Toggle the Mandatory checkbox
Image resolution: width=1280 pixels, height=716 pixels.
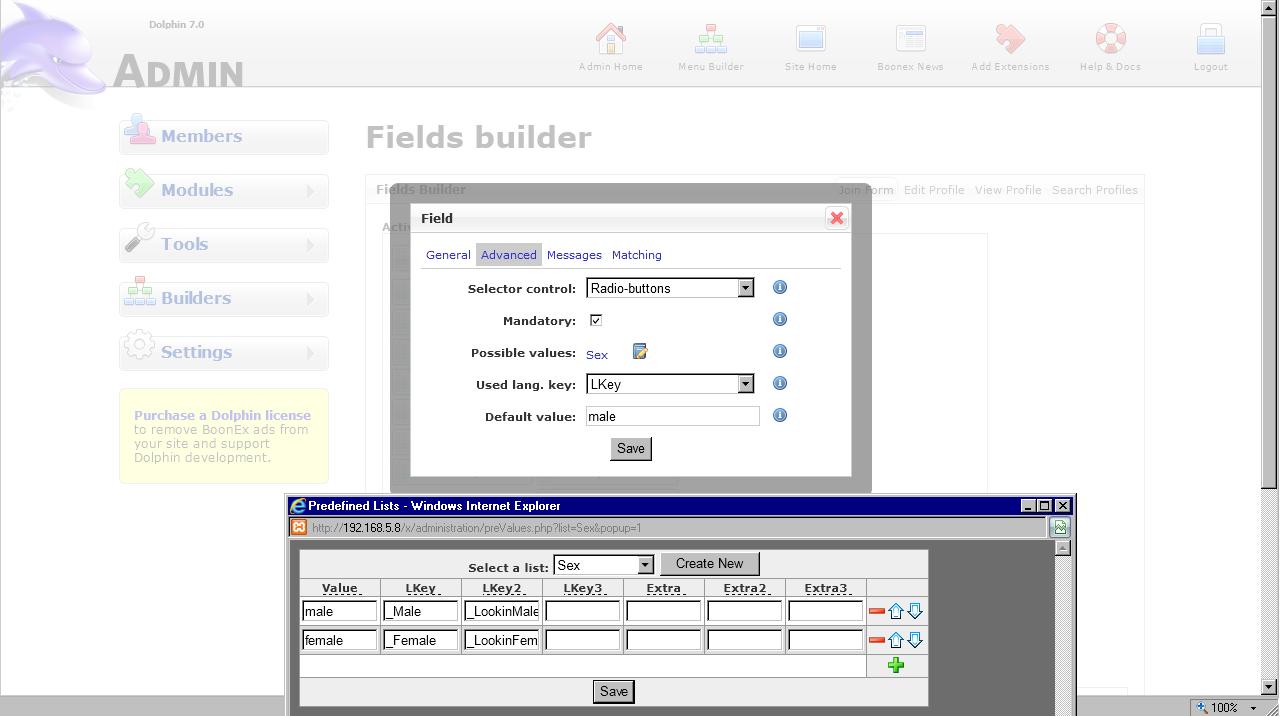pyautogui.click(x=596, y=321)
